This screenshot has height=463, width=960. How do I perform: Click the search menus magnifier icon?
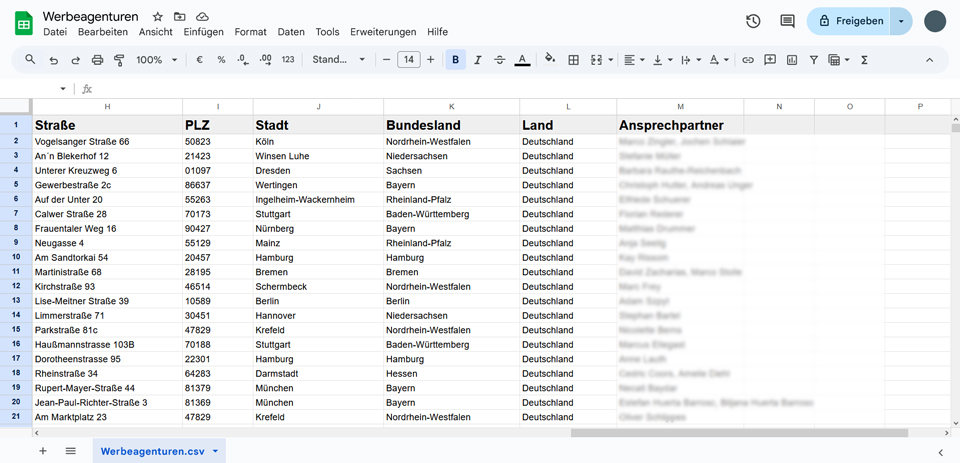[30, 59]
